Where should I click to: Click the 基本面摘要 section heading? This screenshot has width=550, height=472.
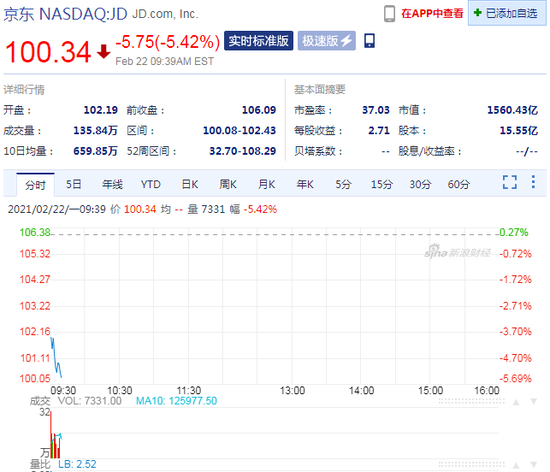320,90
